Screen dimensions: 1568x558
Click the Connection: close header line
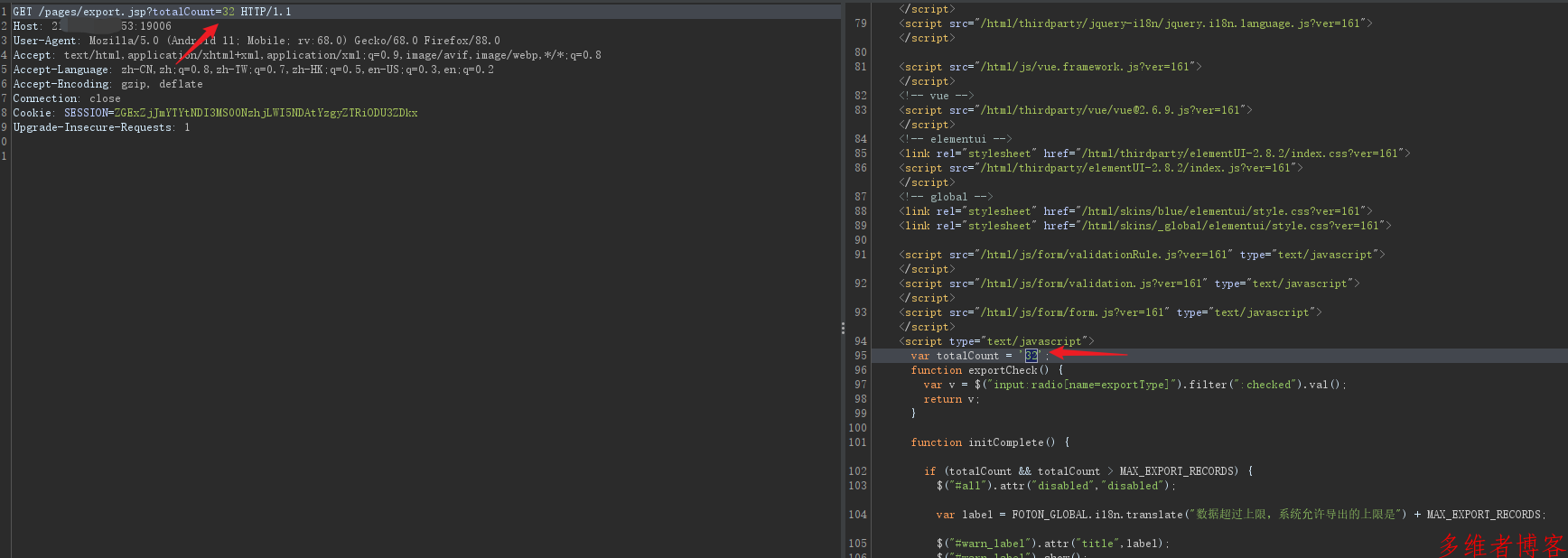67,98
